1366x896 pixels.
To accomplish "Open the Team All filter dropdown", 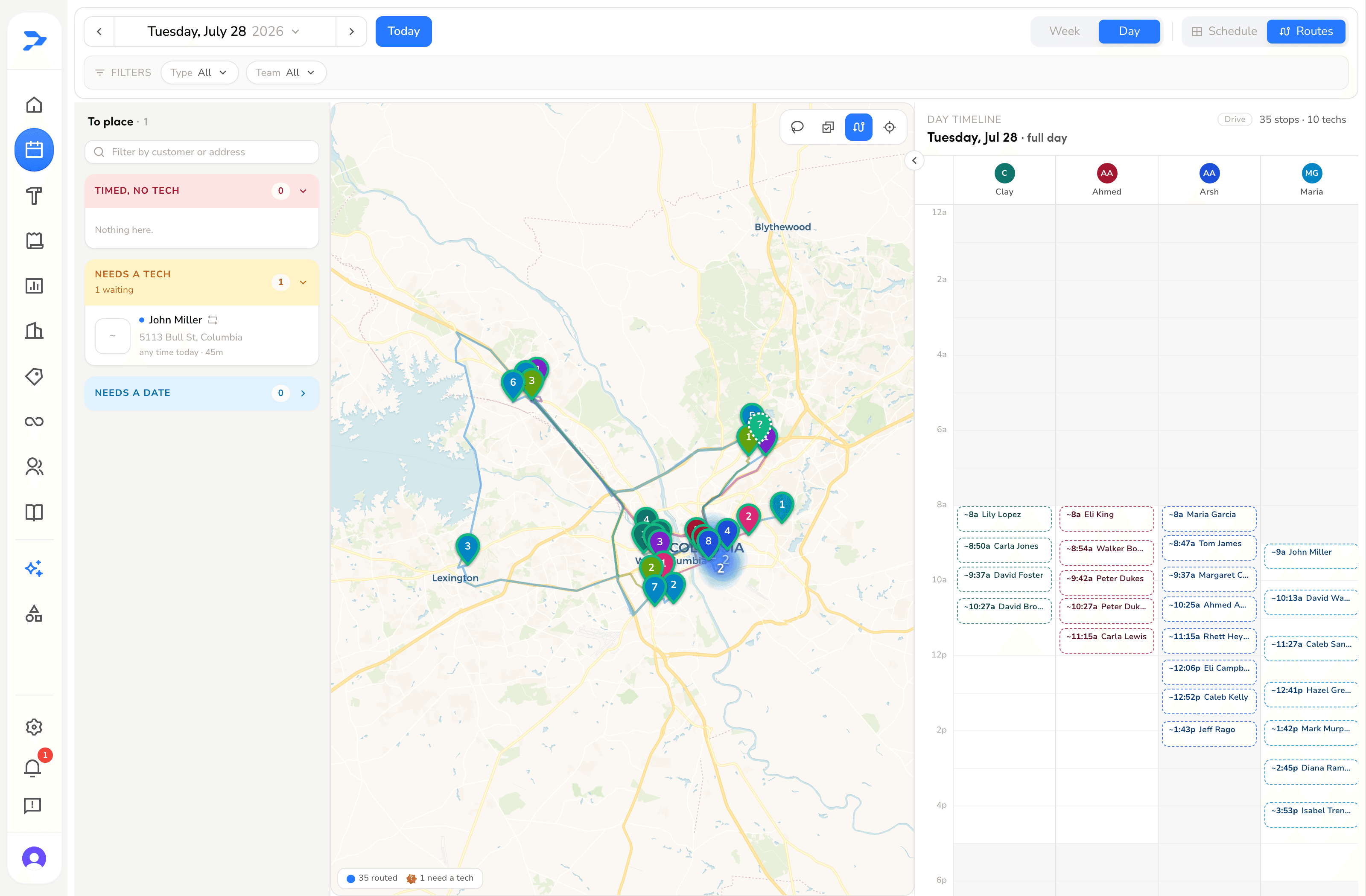I will pyautogui.click(x=286, y=73).
